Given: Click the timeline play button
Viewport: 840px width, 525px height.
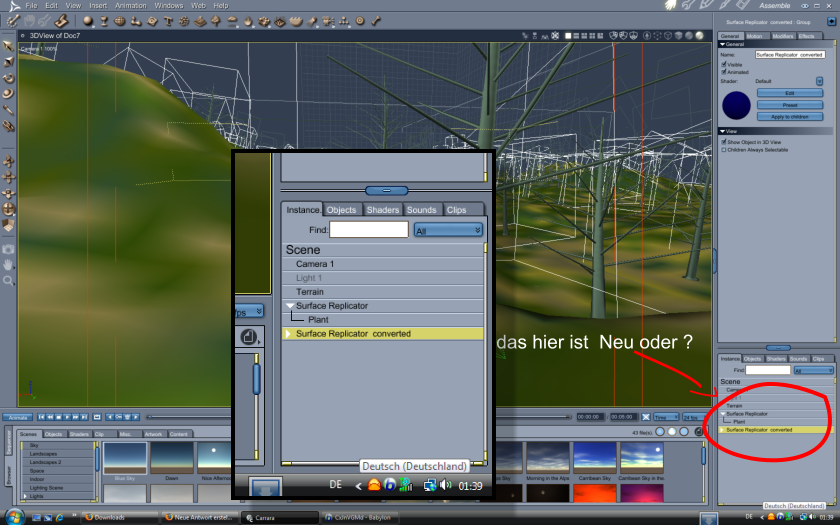Looking at the screenshot, I should [67, 417].
